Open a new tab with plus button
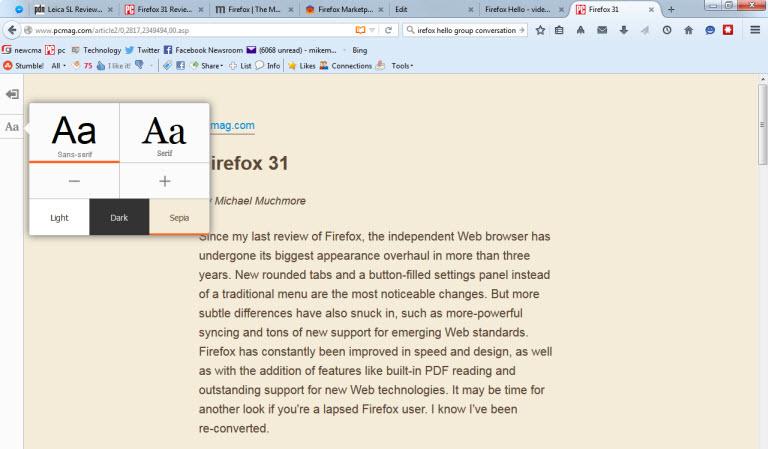 click(x=671, y=9)
